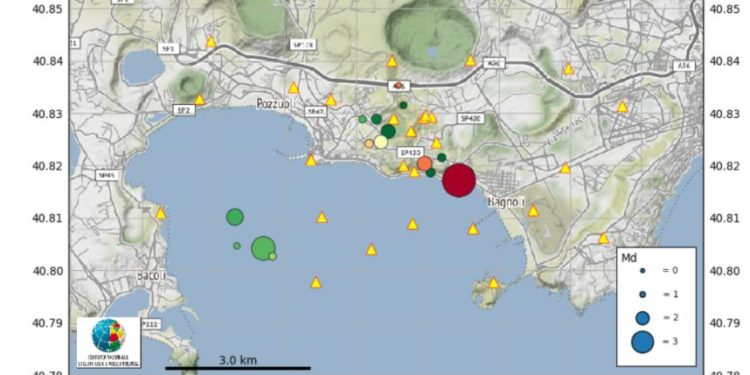750x375 pixels.
Task: Click the station triangle directly below the Bagnoli label
Action: pyautogui.click(x=533, y=211)
